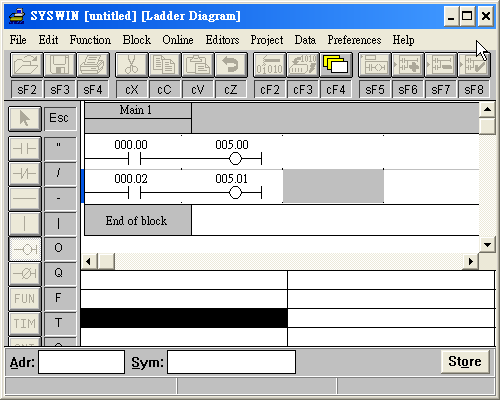Click the Esc key button

[59, 118]
